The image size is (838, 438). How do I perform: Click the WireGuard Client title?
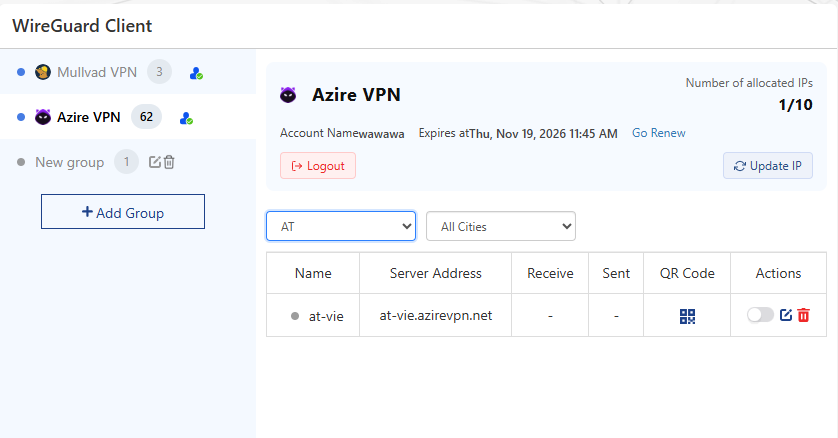[x=82, y=26]
